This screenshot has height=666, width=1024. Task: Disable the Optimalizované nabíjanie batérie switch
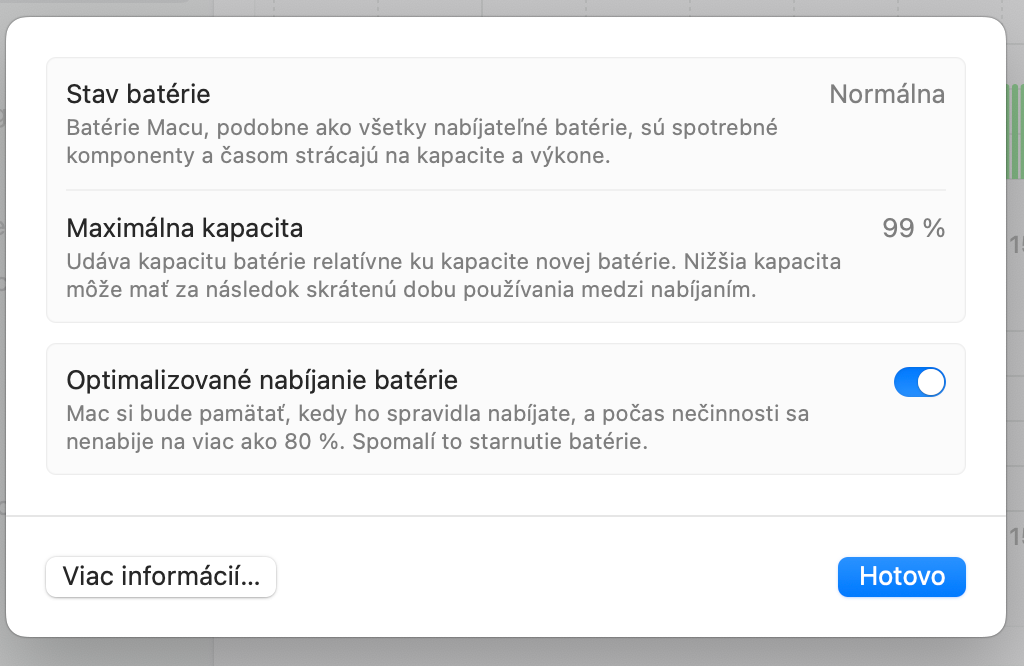pos(919,382)
